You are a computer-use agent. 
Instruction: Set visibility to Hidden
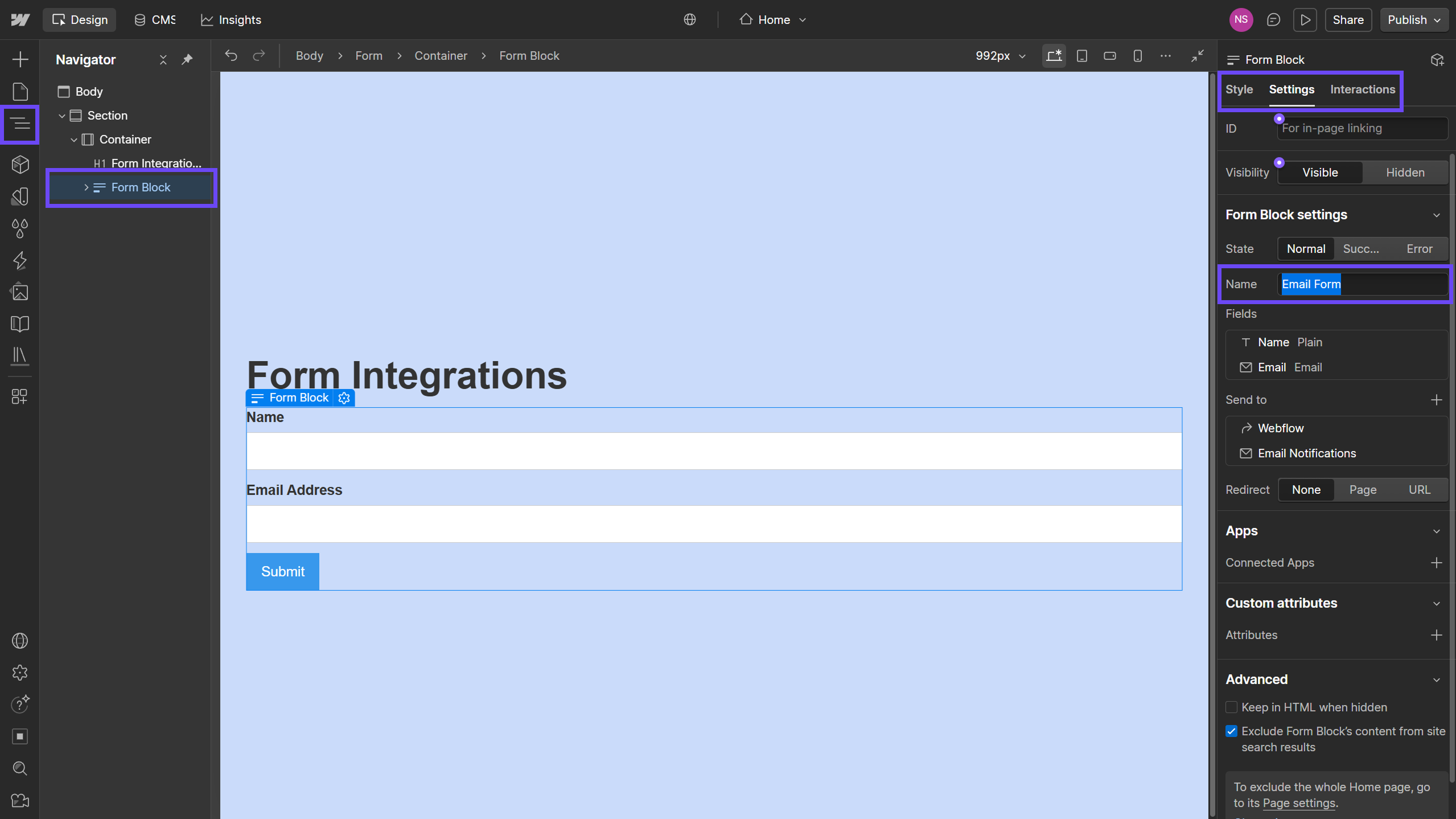point(1405,173)
